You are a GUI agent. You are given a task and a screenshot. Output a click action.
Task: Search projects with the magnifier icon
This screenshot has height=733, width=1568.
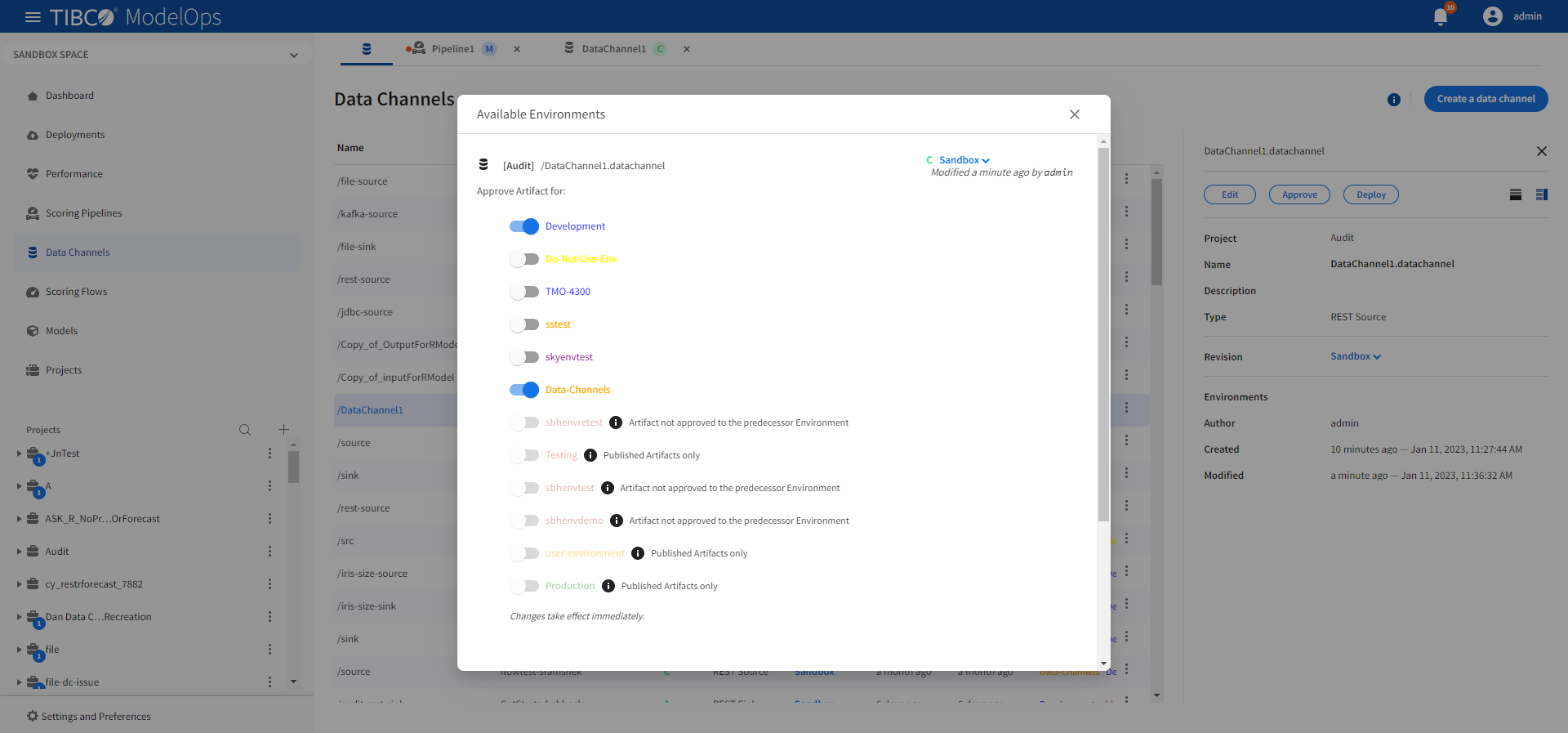[x=245, y=430]
